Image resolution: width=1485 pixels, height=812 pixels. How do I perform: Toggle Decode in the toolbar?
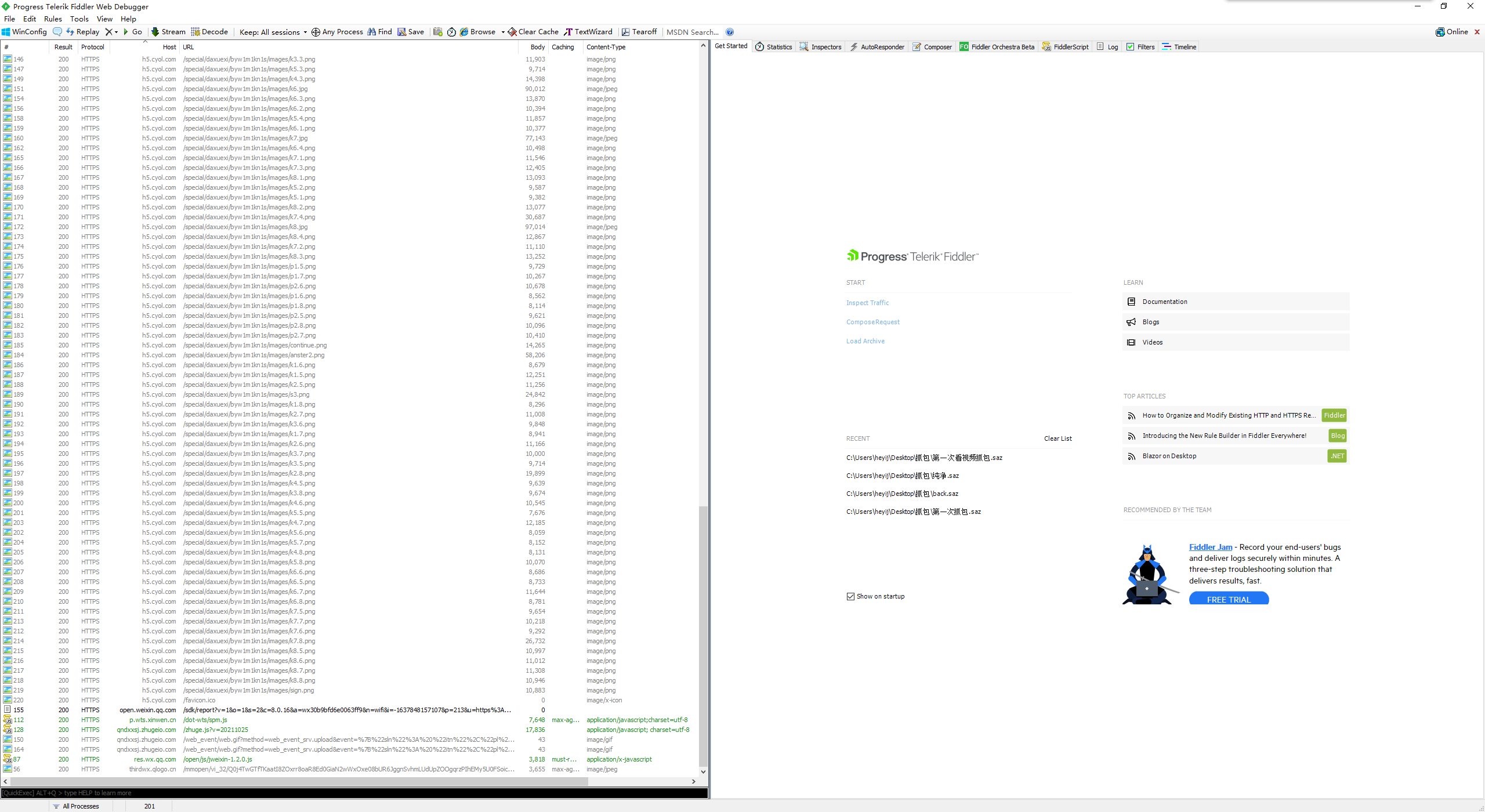(x=209, y=32)
